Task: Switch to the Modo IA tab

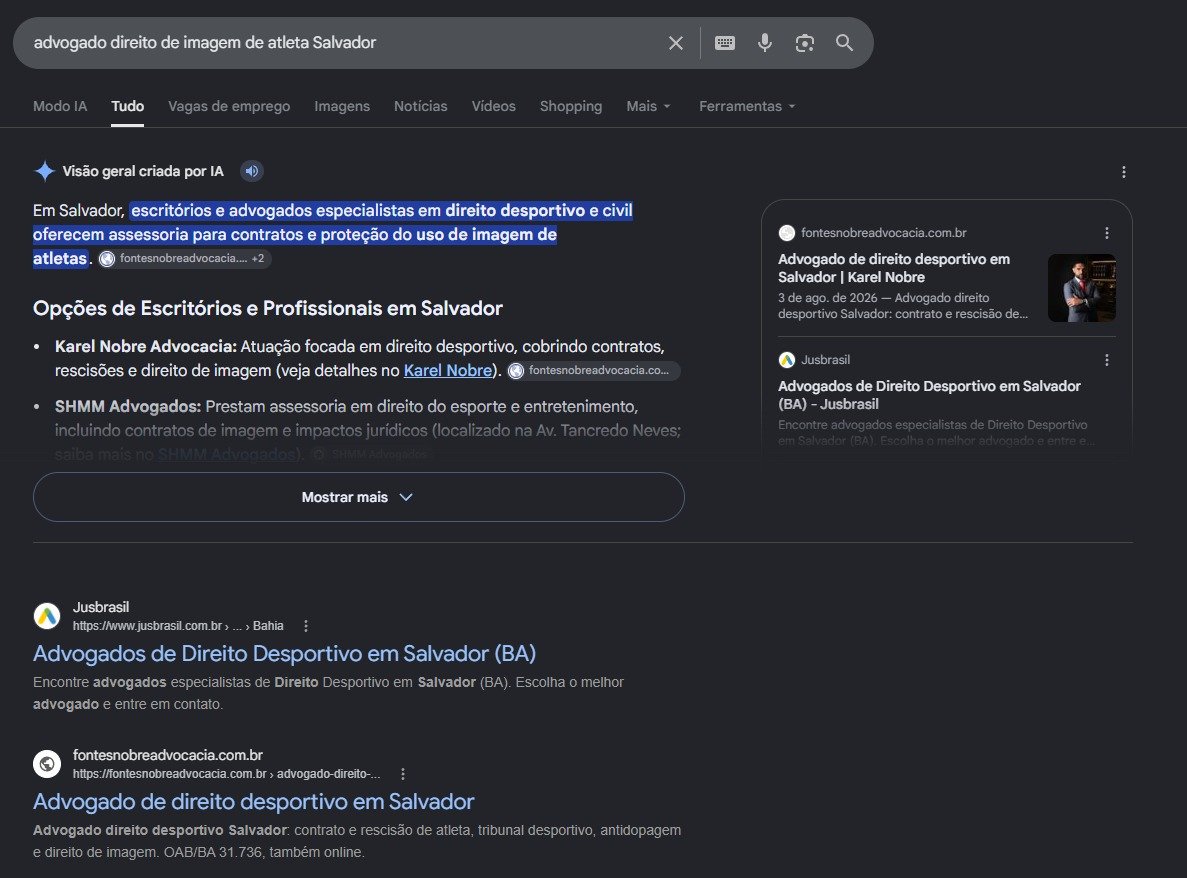Action: tap(60, 106)
